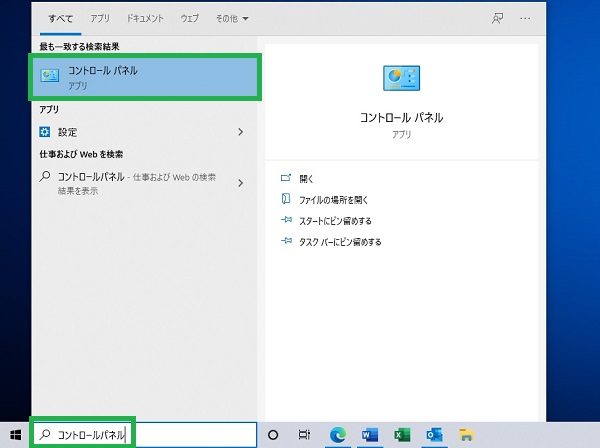This screenshot has width=600, height=448.
Task: Switch to the アプリ search tab
Action: [x=100, y=18]
